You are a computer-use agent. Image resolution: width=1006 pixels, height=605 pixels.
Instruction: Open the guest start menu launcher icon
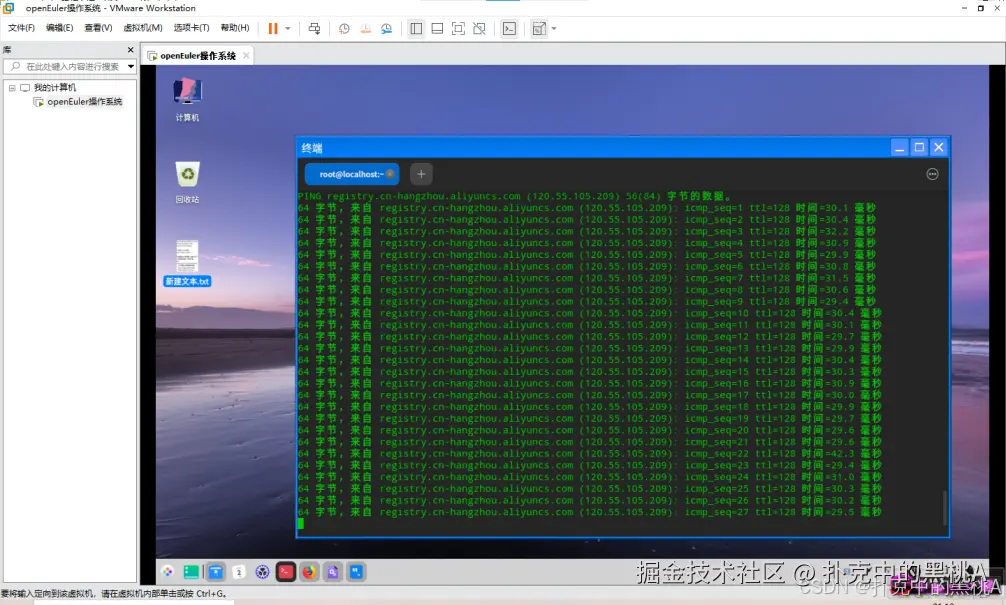point(167,572)
